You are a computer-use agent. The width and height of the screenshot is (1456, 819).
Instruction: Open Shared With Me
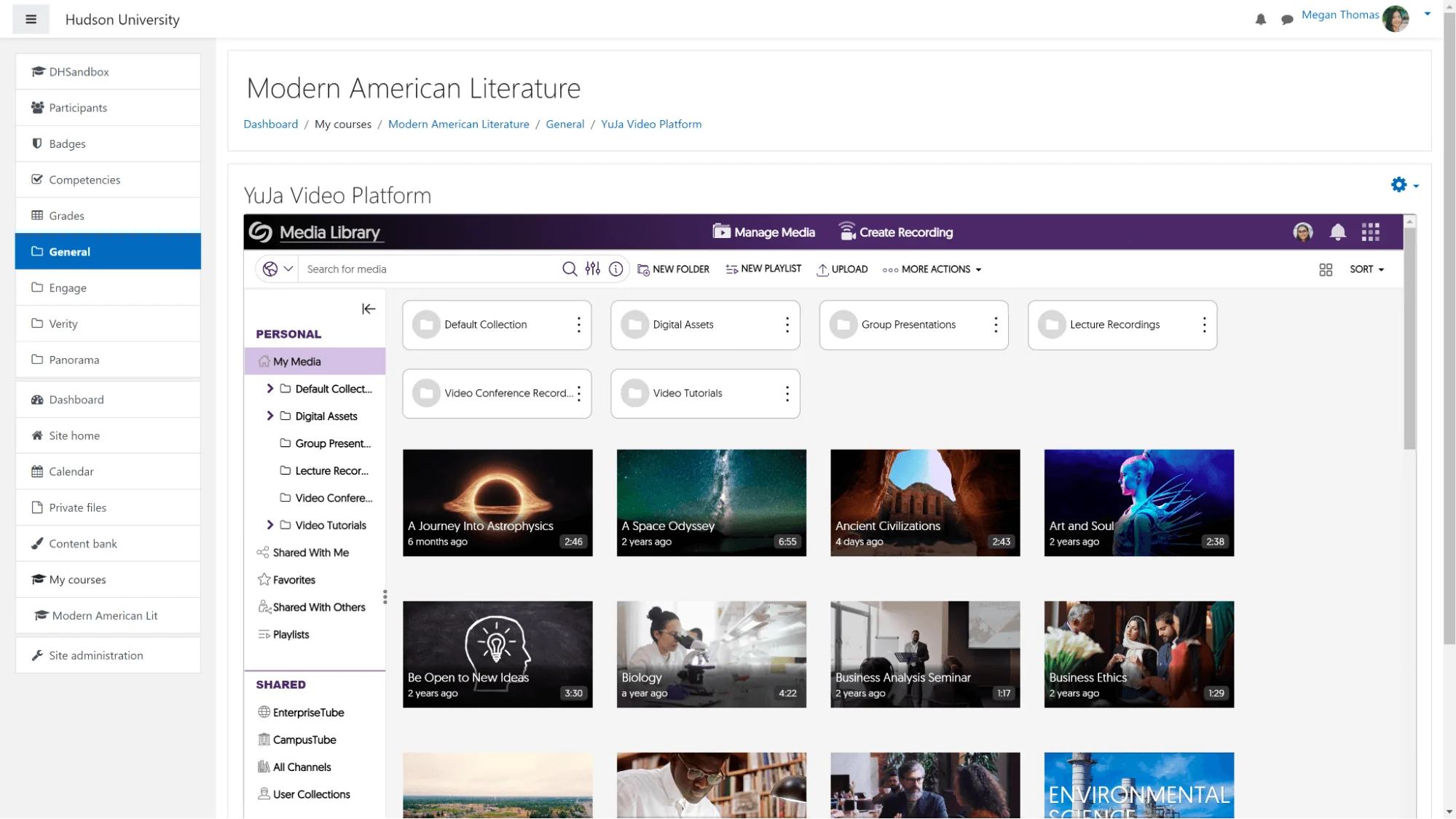[x=303, y=553]
